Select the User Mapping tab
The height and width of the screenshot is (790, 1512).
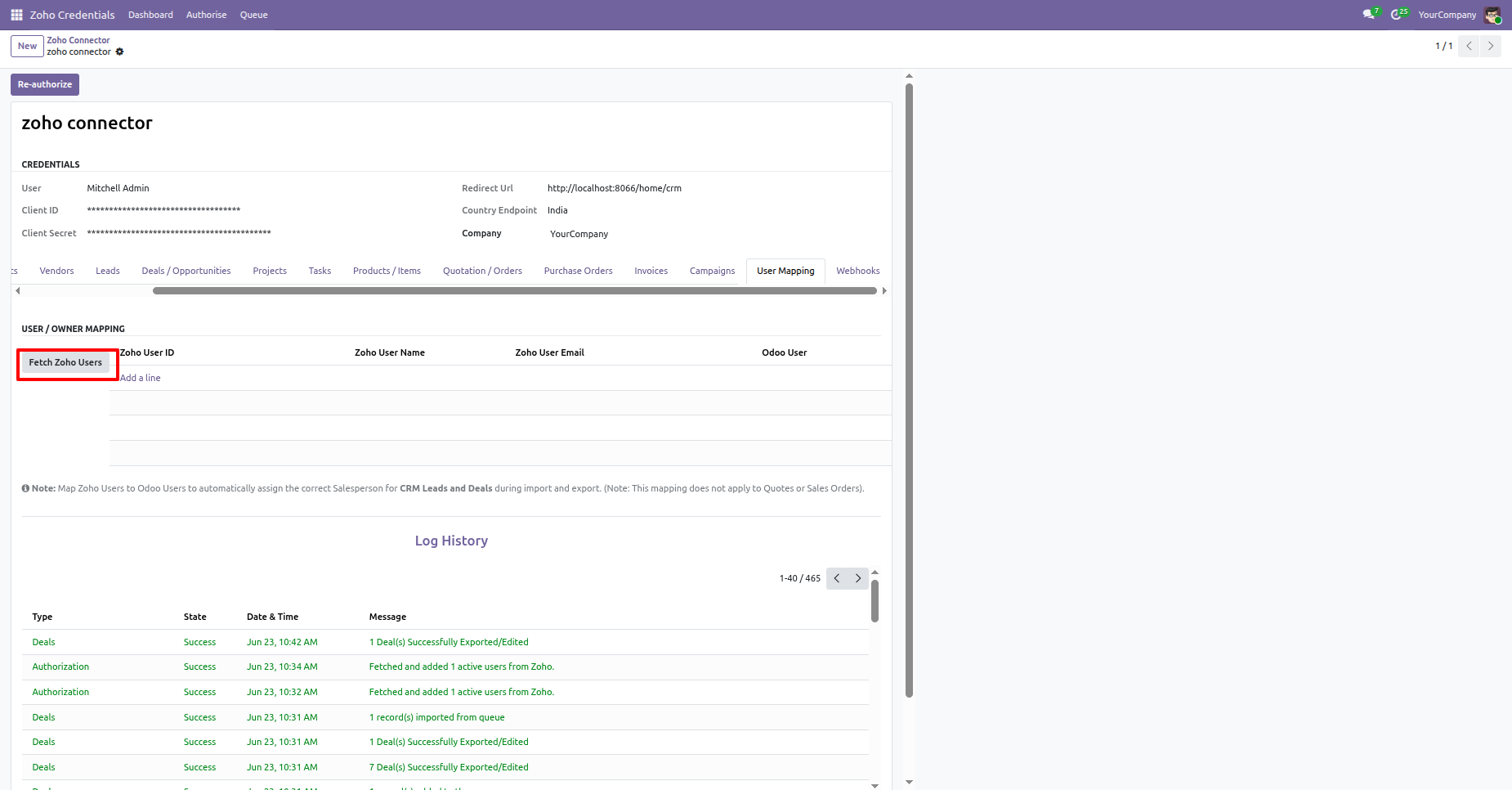[785, 271]
